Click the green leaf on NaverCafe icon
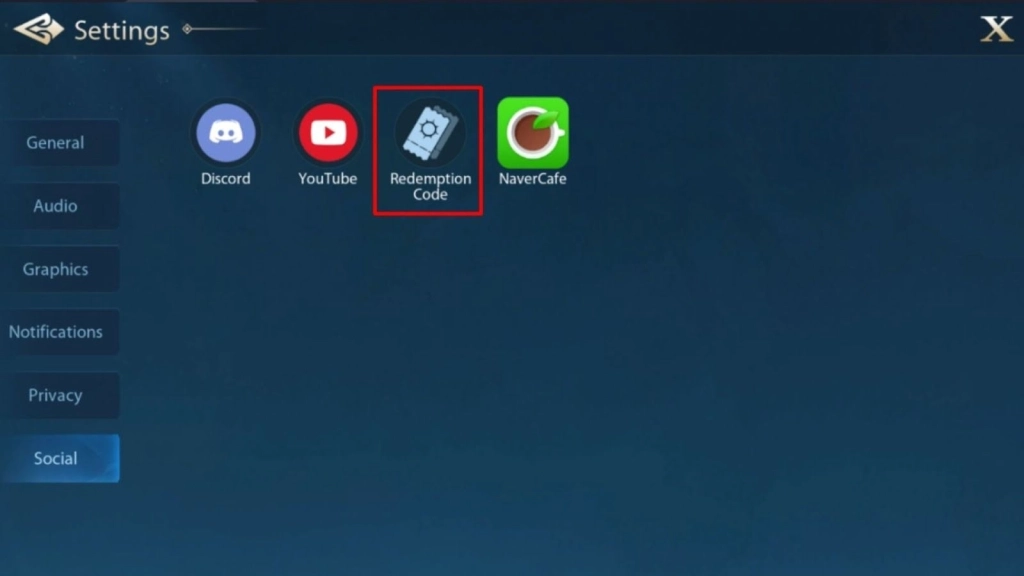Image resolution: width=1024 pixels, height=576 pixels. [x=546, y=119]
